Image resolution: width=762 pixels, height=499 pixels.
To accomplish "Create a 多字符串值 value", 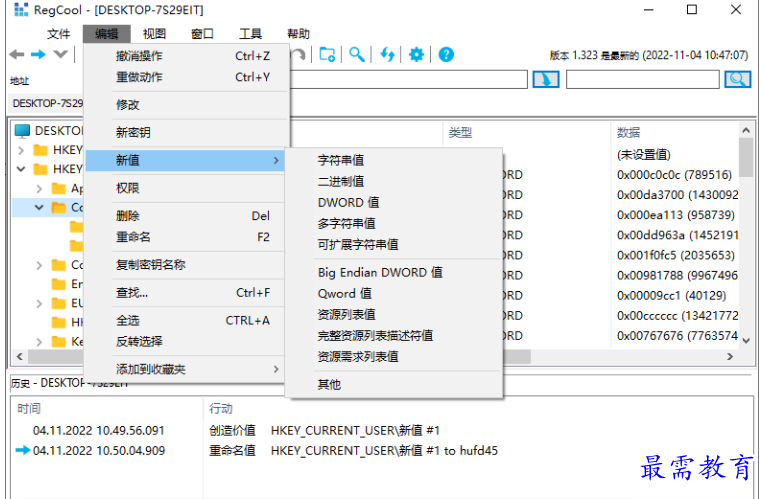I will 394,223.
